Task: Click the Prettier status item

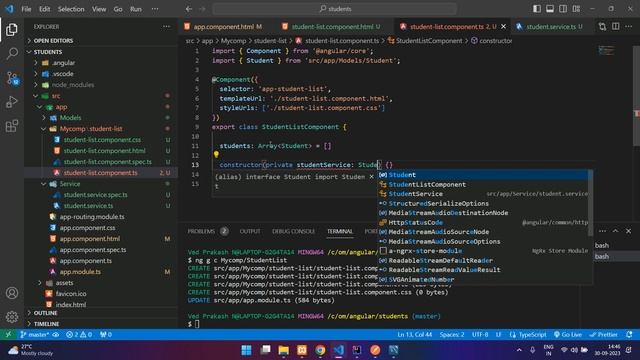Action: coord(604,335)
